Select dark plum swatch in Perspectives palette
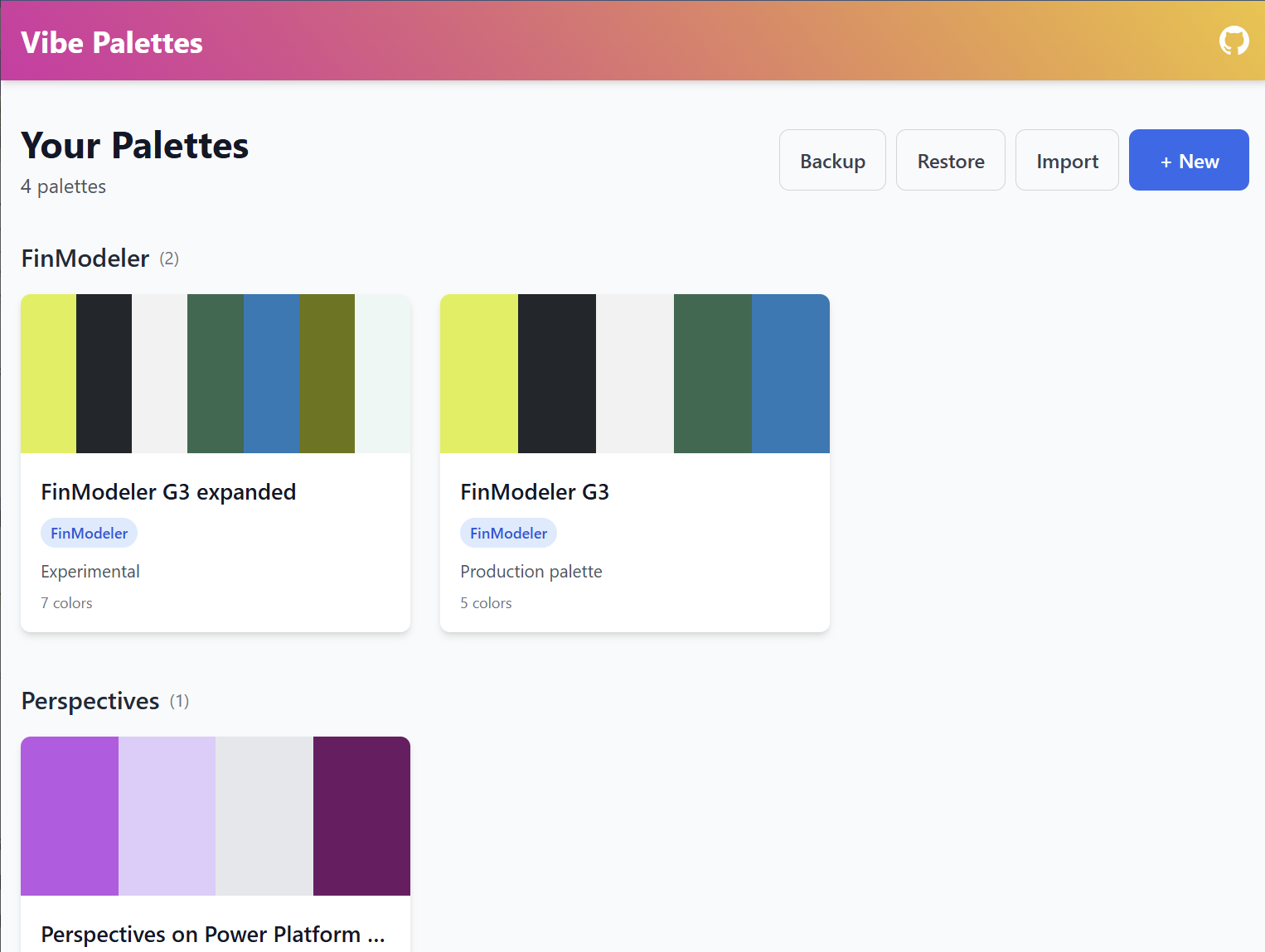 pyautogui.click(x=361, y=816)
